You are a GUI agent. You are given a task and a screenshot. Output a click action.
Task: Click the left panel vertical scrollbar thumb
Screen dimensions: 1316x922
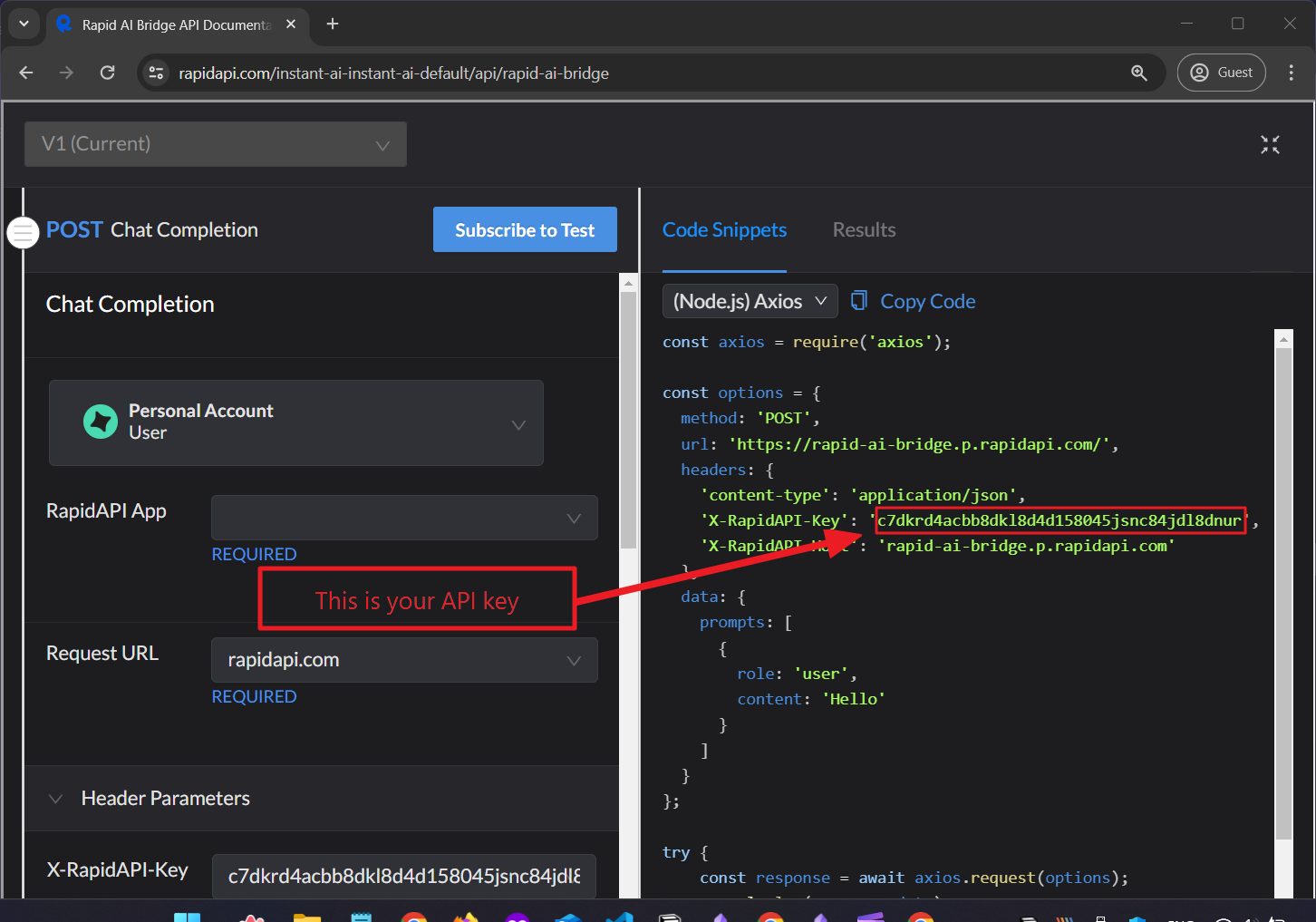point(629,420)
